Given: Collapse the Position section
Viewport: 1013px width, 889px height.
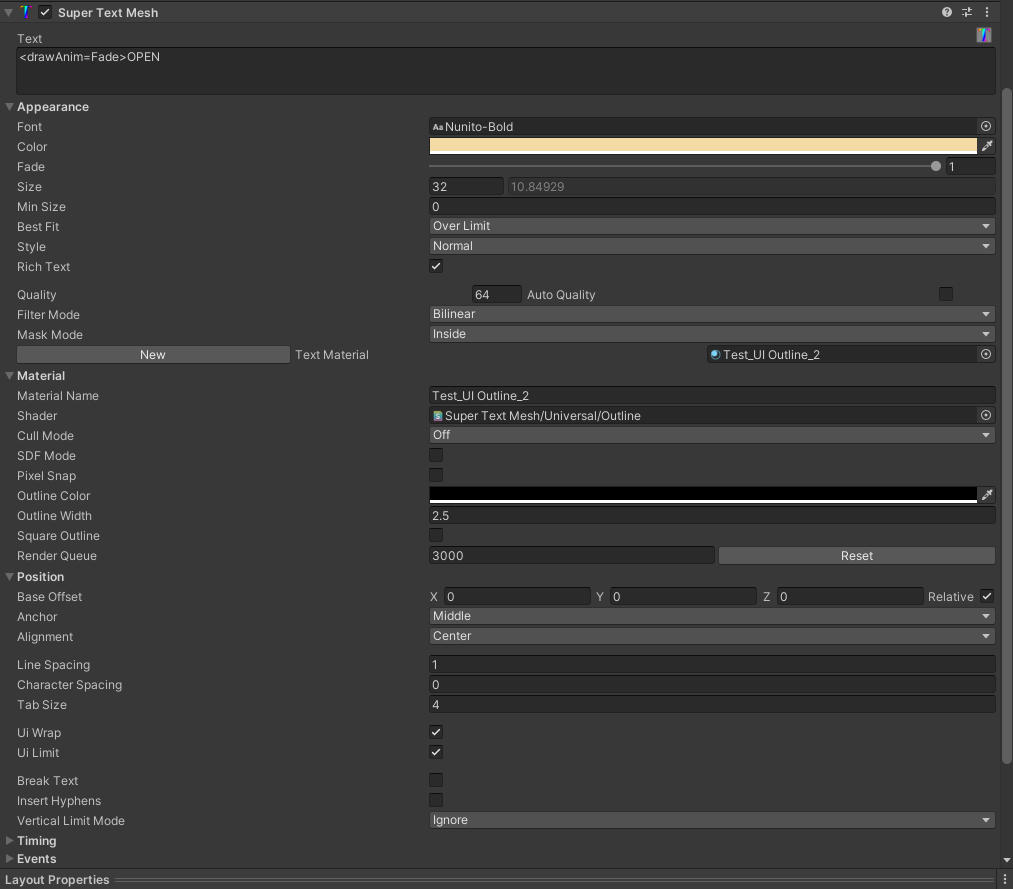Looking at the screenshot, I should tap(9, 576).
